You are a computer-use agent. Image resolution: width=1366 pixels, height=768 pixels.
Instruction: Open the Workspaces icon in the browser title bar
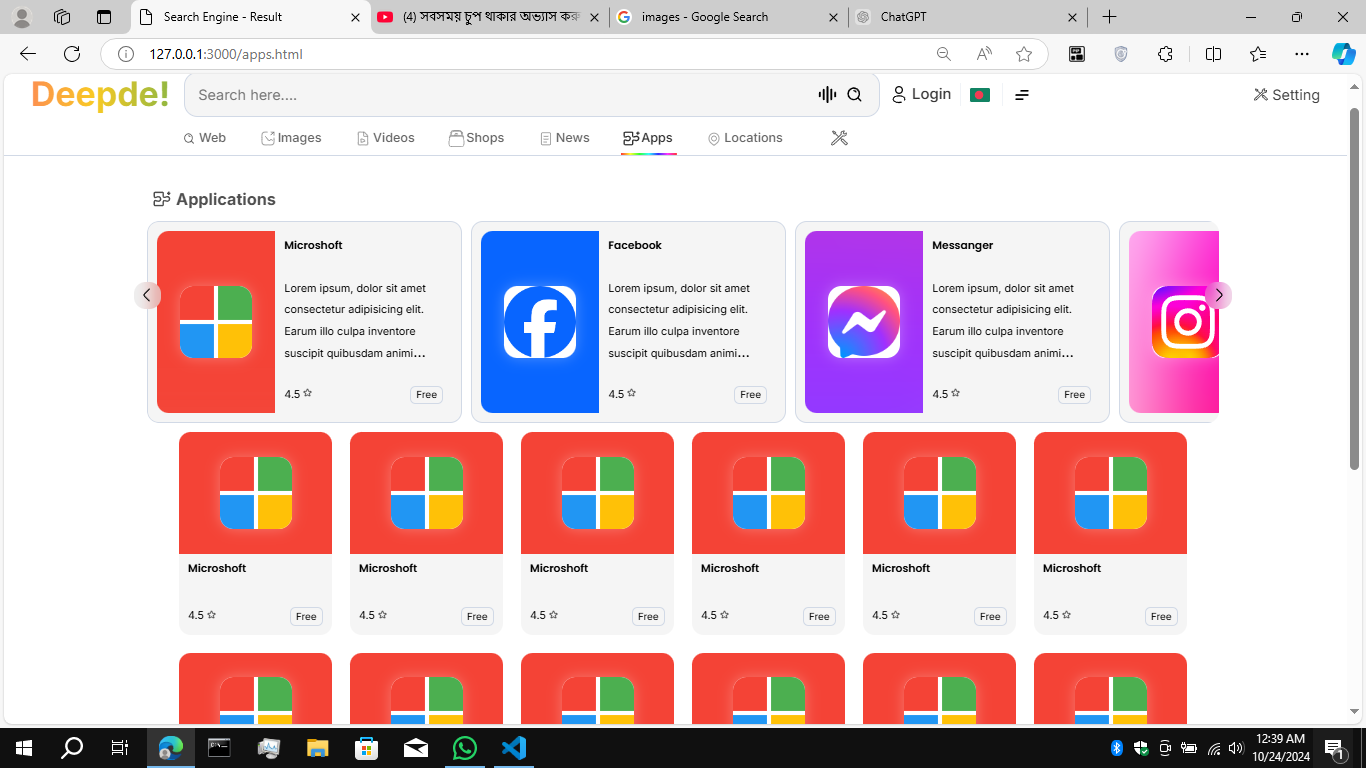coord(62,17)
